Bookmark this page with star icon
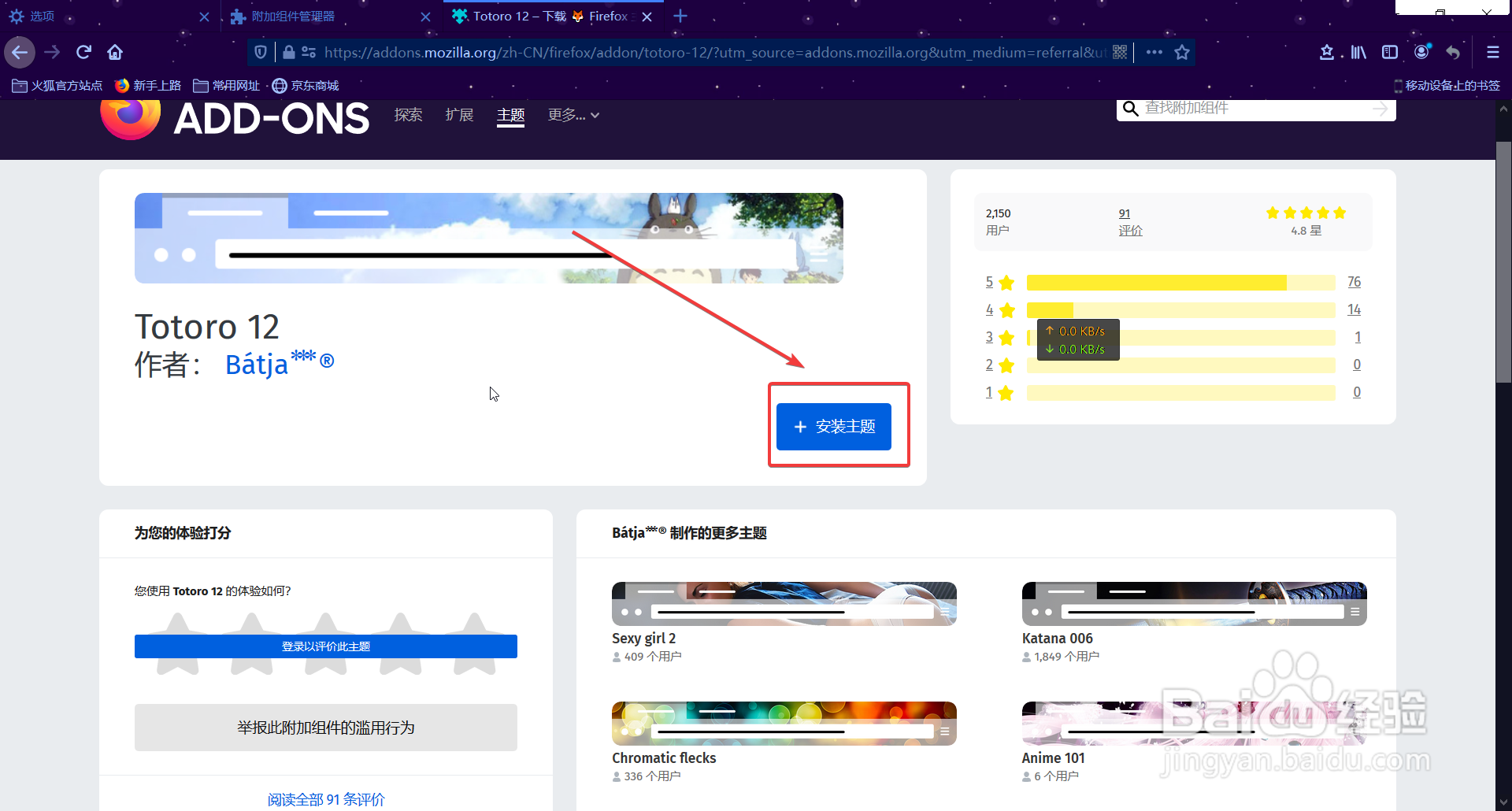1512x811 pixels. tap(1182, 53)
